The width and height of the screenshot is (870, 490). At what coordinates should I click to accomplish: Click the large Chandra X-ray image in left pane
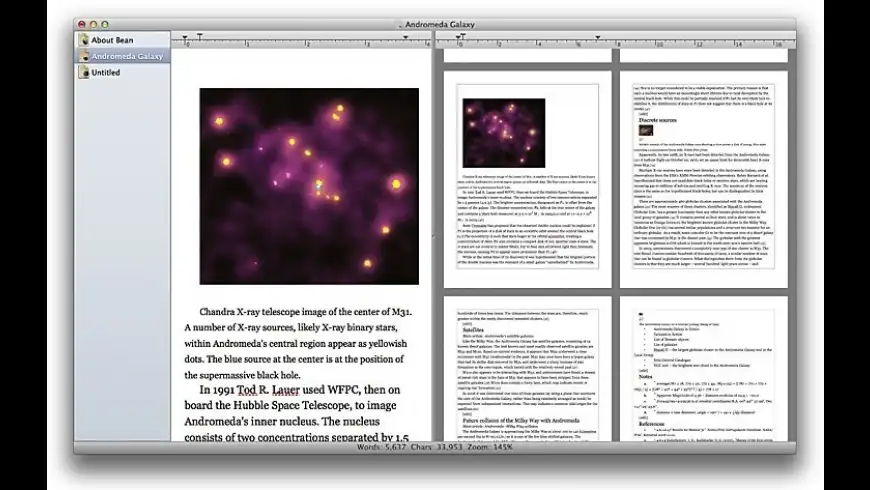pos(309,186)
